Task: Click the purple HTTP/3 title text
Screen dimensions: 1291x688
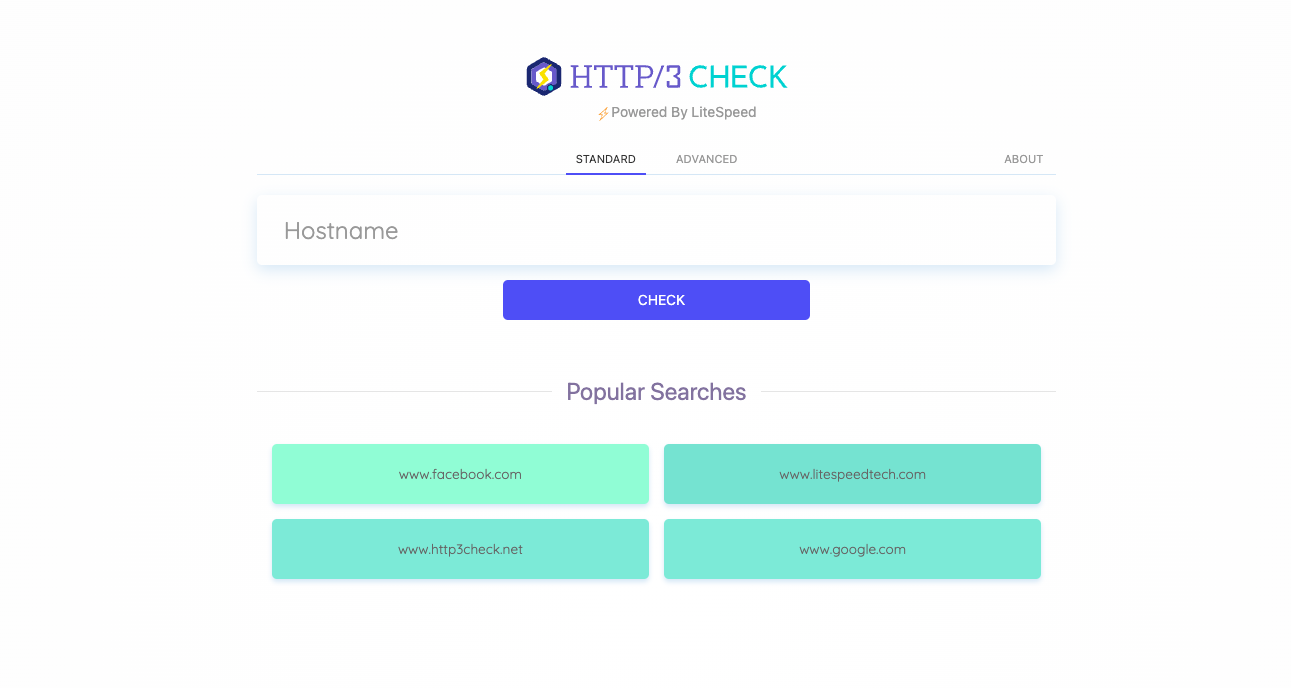Action: (x=626, y=76)
